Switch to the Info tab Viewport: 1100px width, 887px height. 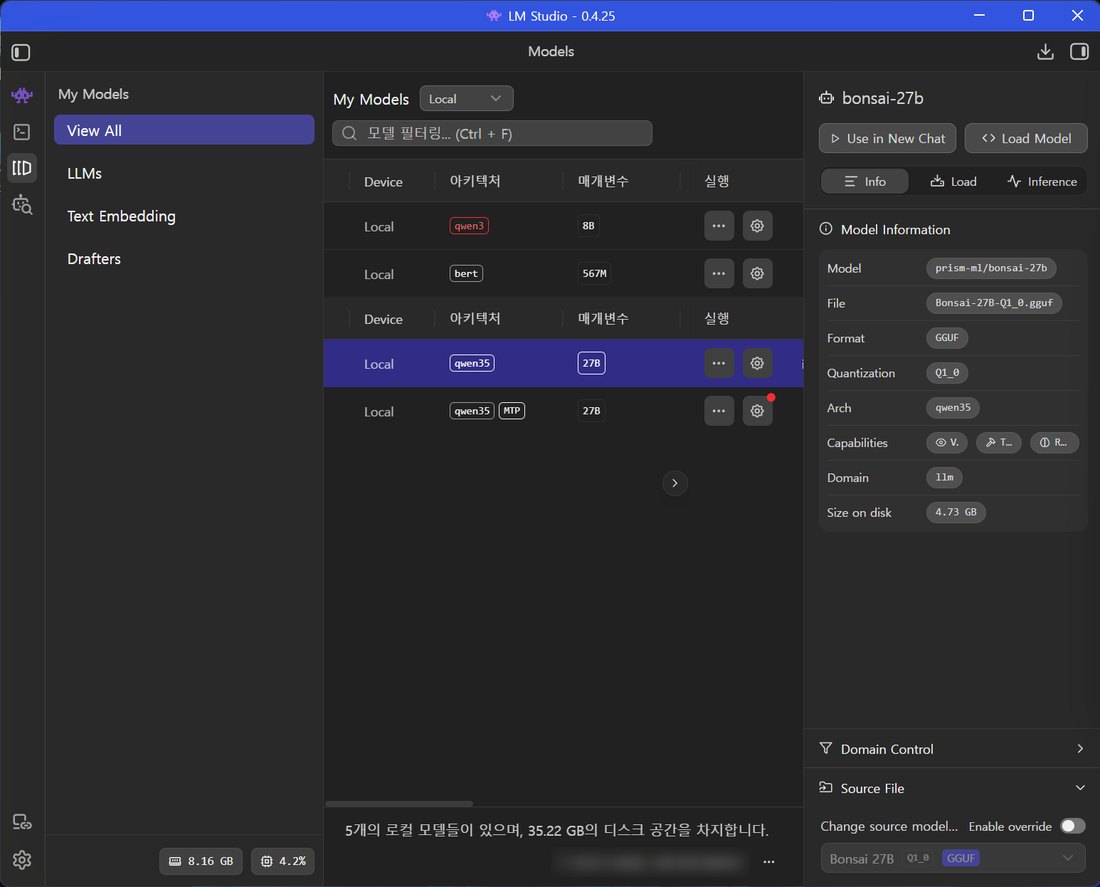[x=865, y=182]
